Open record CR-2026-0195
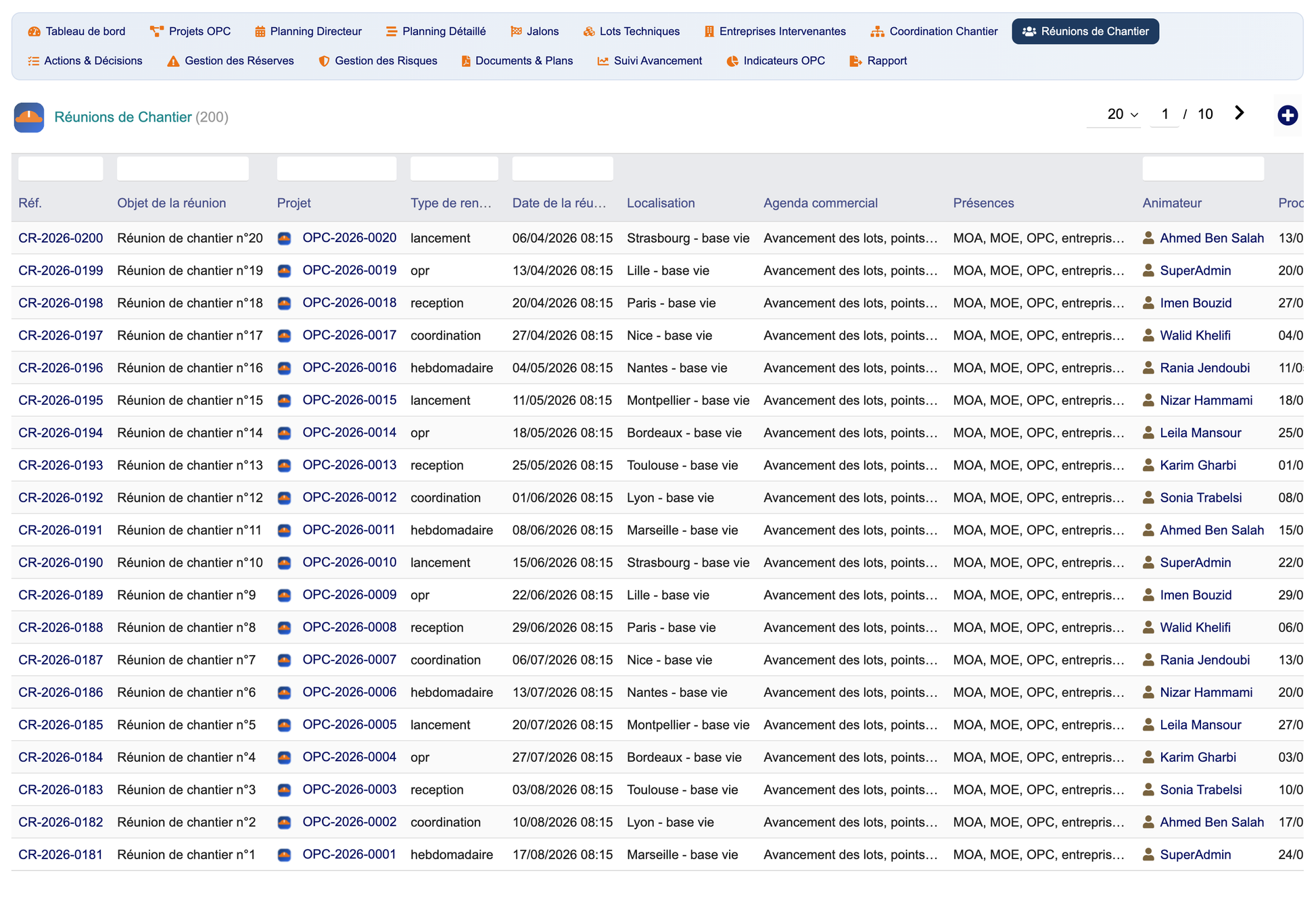1316x920 pixels. 61,400
